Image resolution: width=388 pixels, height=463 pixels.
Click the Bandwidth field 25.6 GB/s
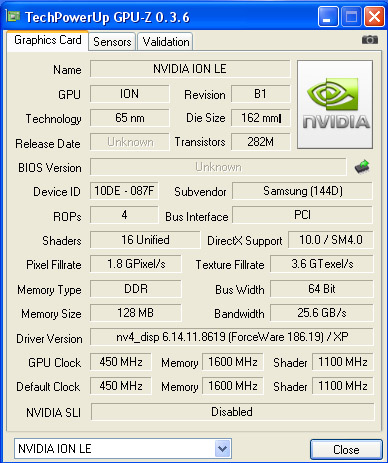(322, 313)
